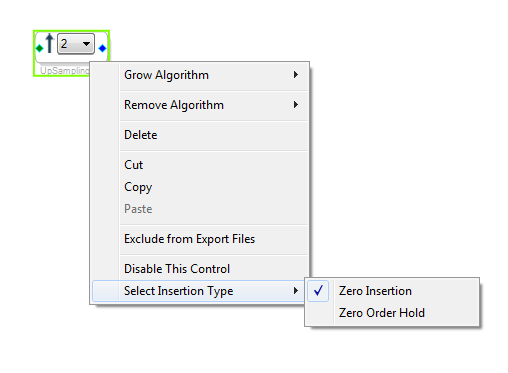This screenshot has height=373, width=508.
Task: Click the up arrow icon in the UpSampling block
Action: click(x=50, y=43)
